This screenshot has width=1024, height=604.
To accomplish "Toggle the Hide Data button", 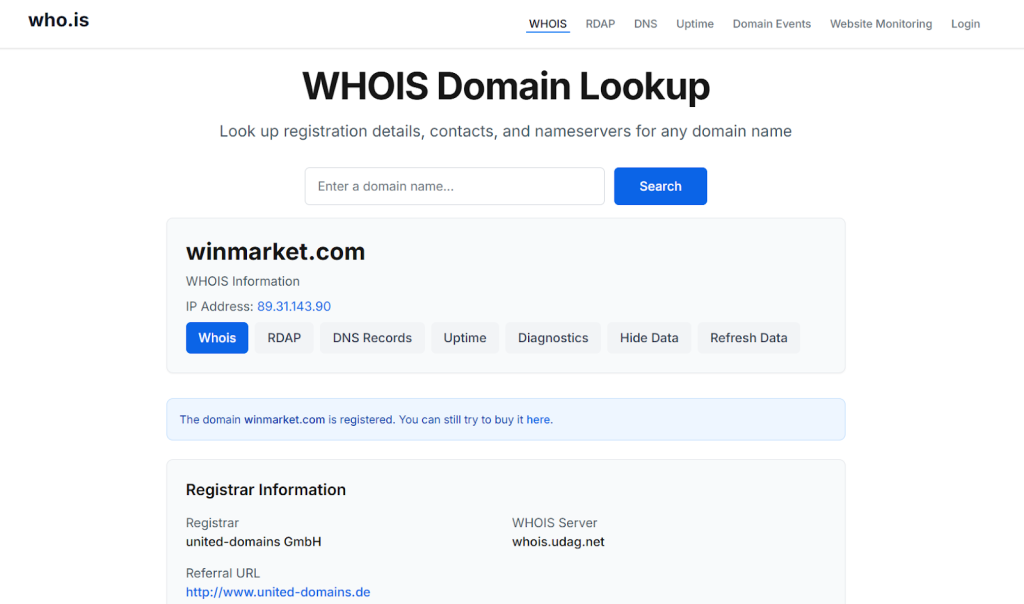I will coord(649,338).
